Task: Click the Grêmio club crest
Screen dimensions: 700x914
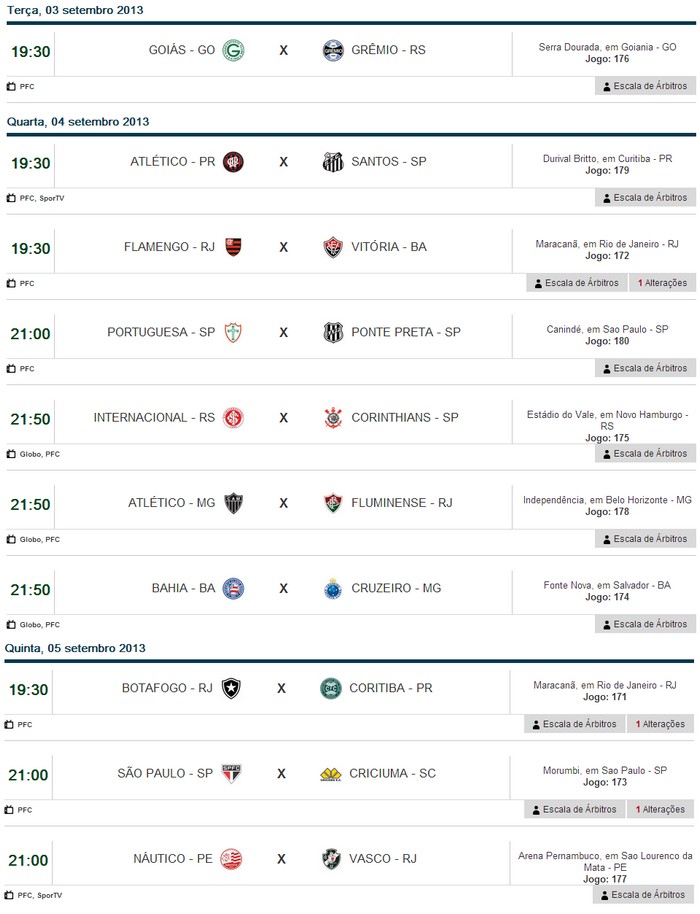Action: pos(333,50)
